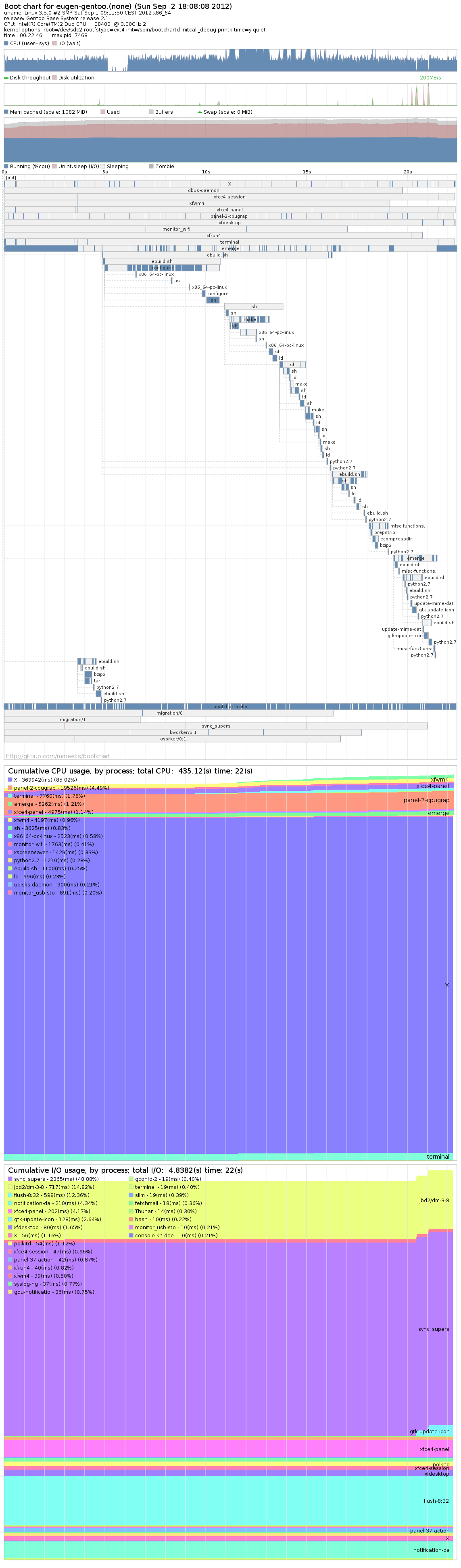
Task: Click the 'kernel options' line
Action: tap(135, 29)
